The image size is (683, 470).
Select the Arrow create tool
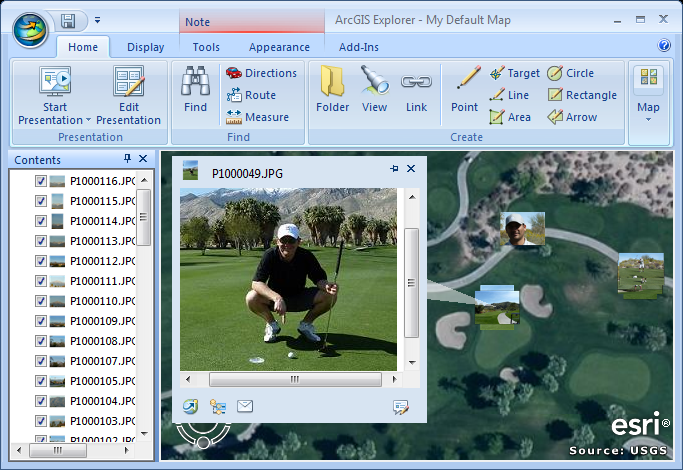click(x=572, y=117)
